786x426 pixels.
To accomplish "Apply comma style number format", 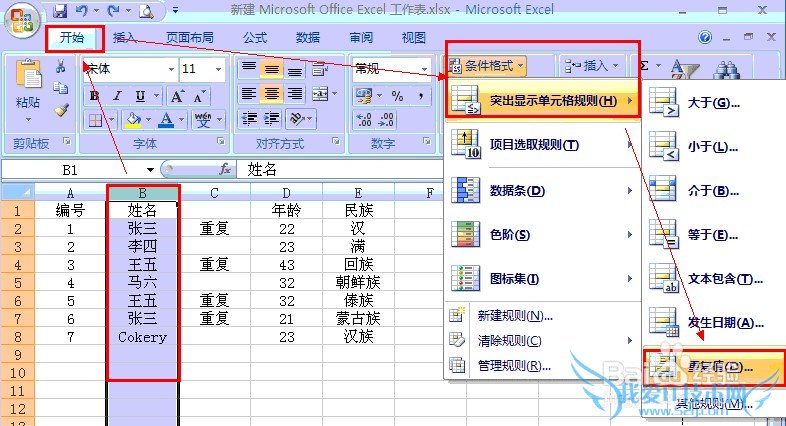I will [421, 95].
